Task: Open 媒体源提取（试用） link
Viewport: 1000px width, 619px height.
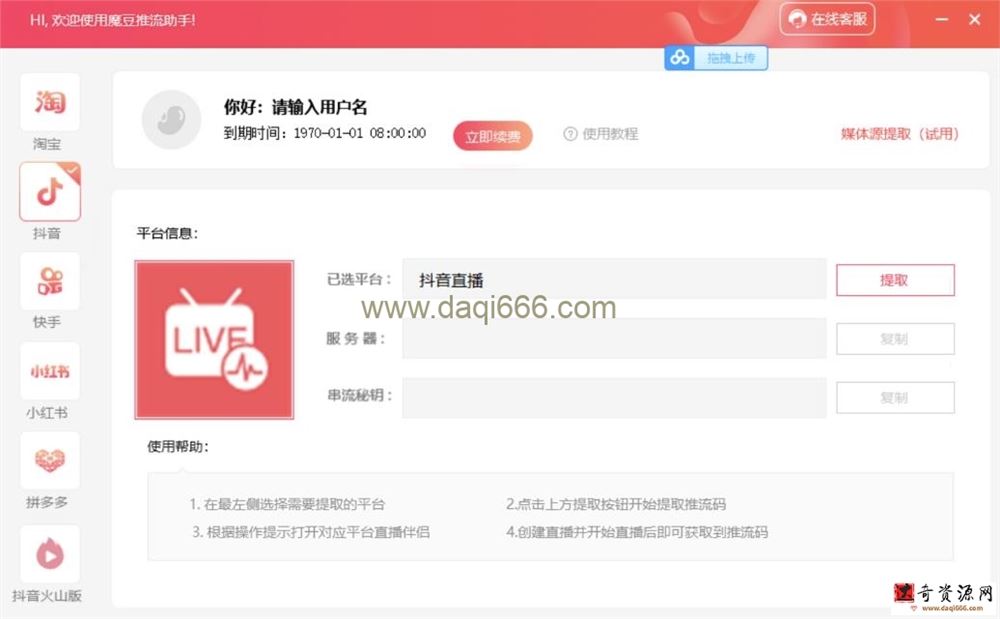Action: coord(899,134)
